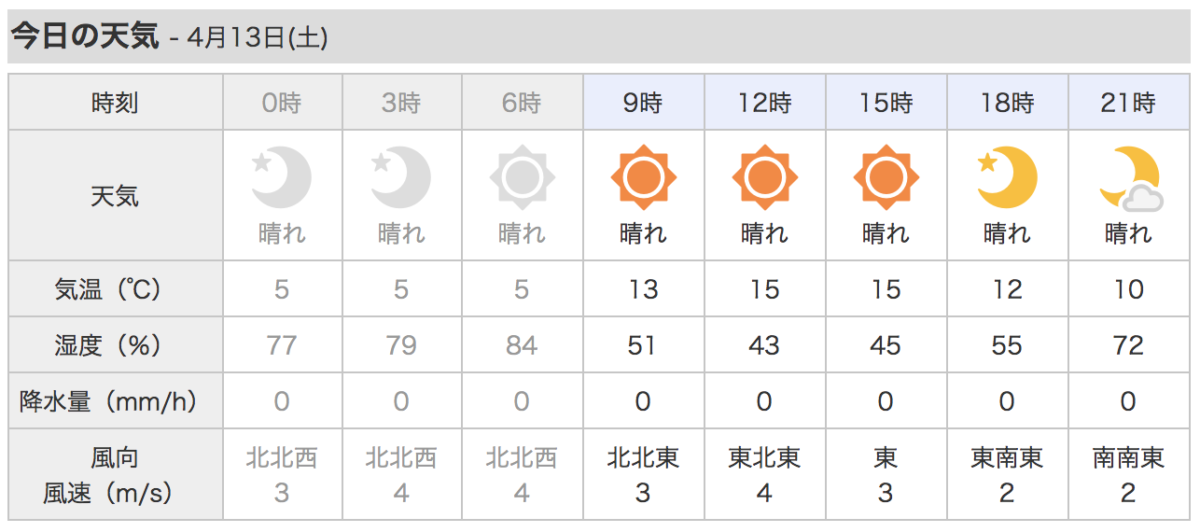Click the crescent moon icon at 0時
Viewport: 1200px width, 532px height.
(282, 178)
